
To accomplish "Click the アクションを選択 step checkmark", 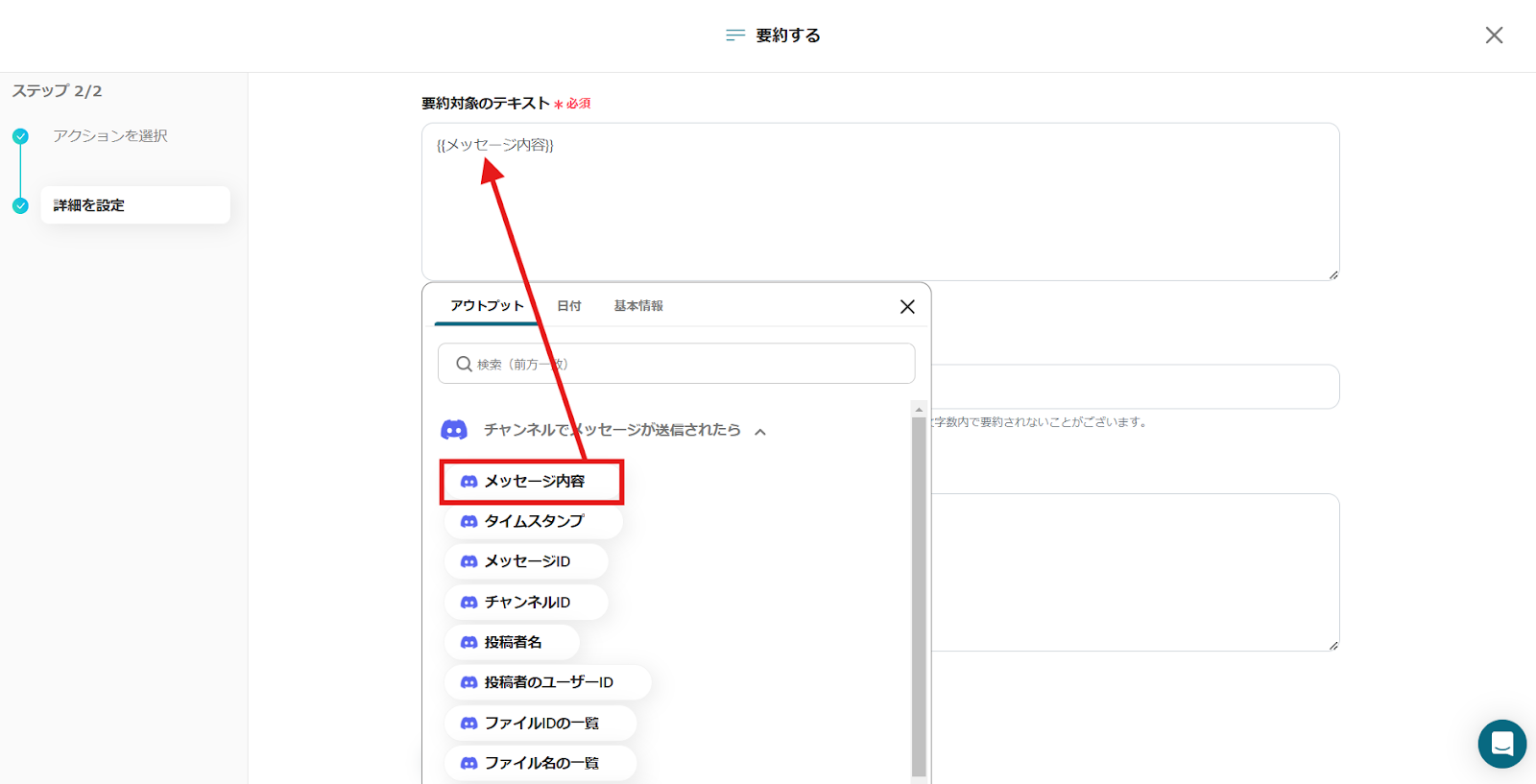I will pyautogui.click(x=20, y=136).
